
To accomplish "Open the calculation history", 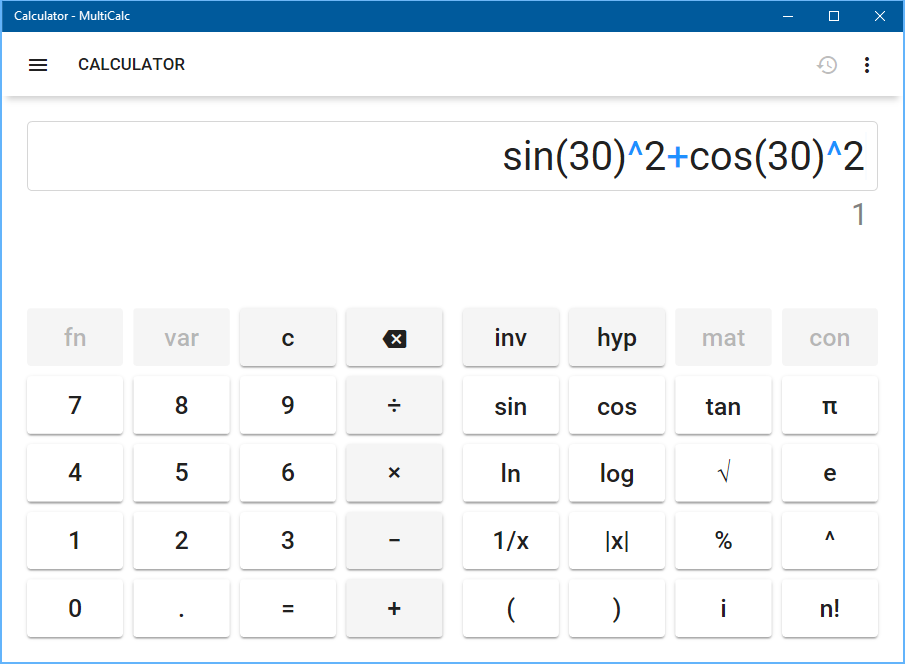I will point(827,65).
